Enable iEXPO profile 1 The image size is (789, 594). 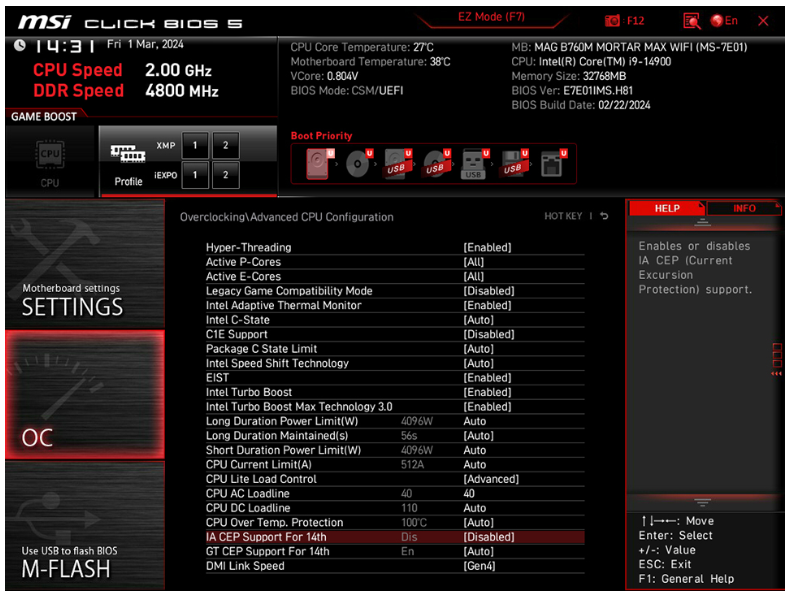pos(195,175)
